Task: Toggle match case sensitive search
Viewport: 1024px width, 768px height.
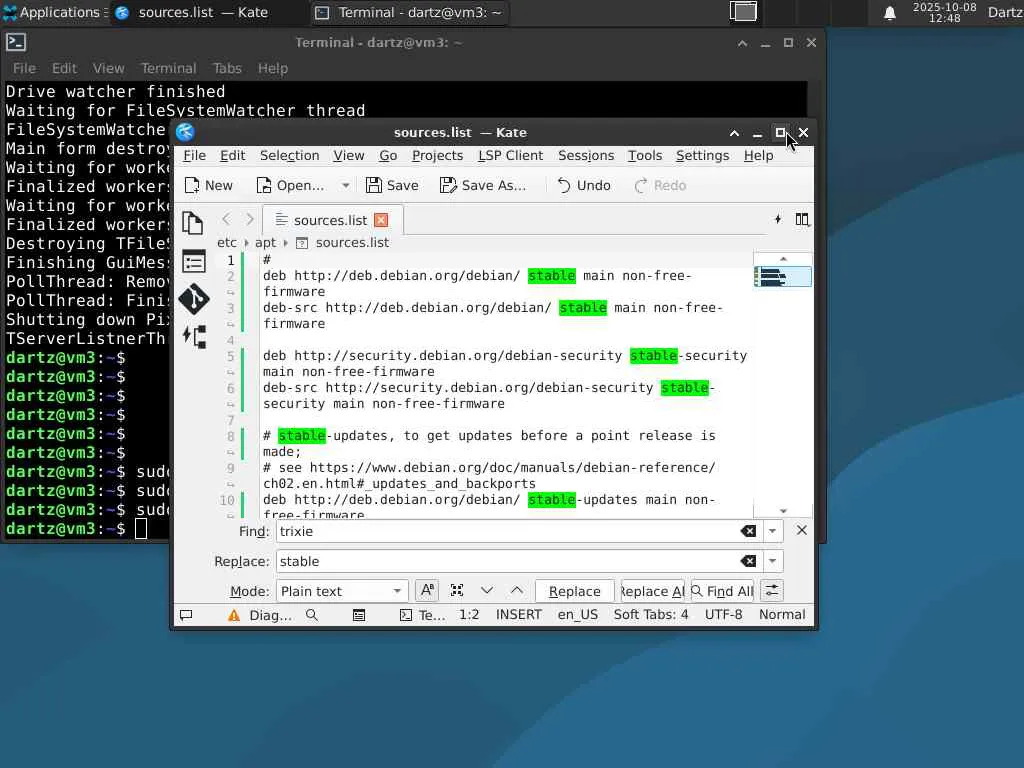Action: pos(427,590)
